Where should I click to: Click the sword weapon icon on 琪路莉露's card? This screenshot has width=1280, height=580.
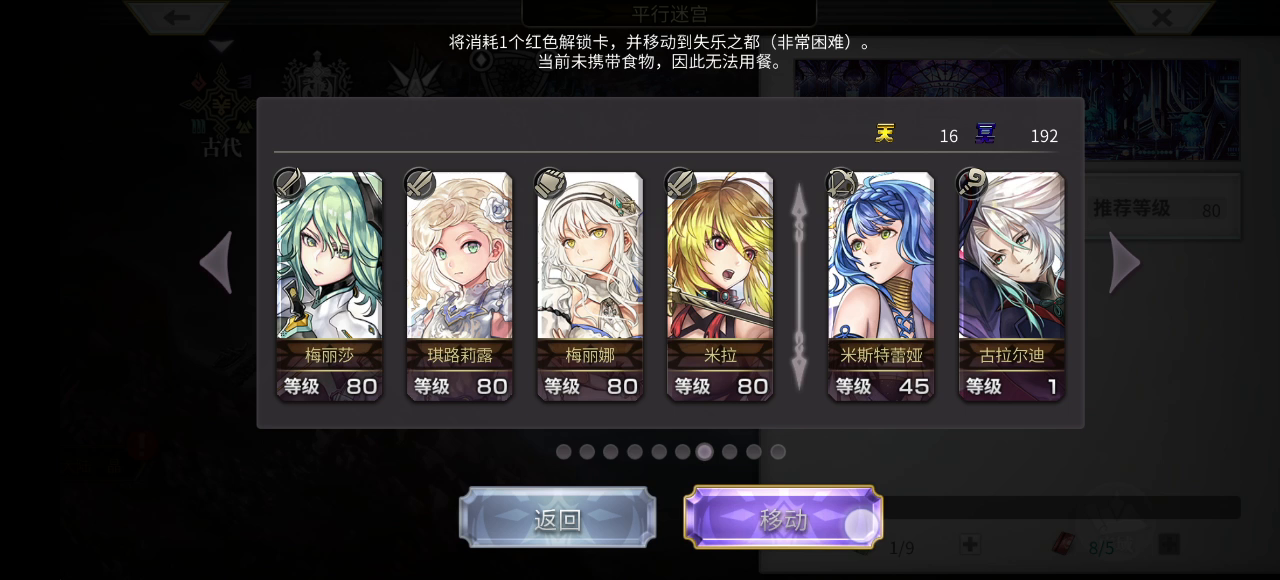419,183
